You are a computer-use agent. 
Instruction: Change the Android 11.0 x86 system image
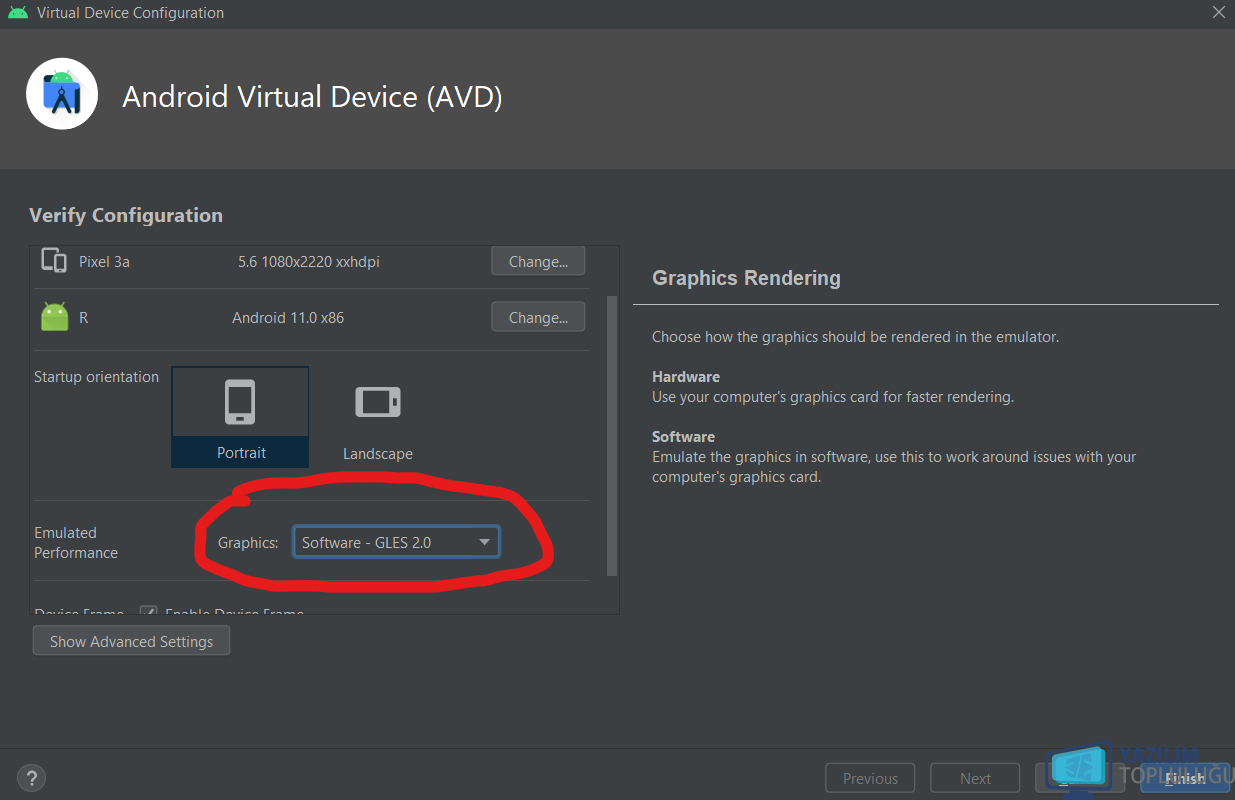click(x=538, y=317)
